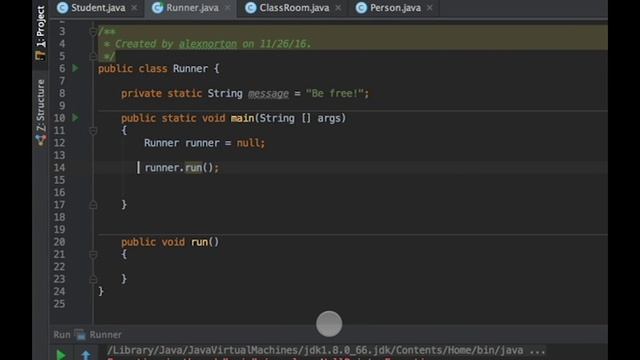Click the "Be free!" string literal
The height and width of the screenshot is (360, 640).
tap(335, 93)
